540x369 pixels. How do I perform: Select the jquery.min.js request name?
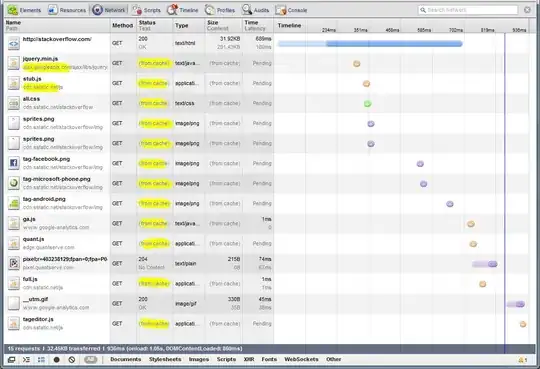[x=40, y=59]
